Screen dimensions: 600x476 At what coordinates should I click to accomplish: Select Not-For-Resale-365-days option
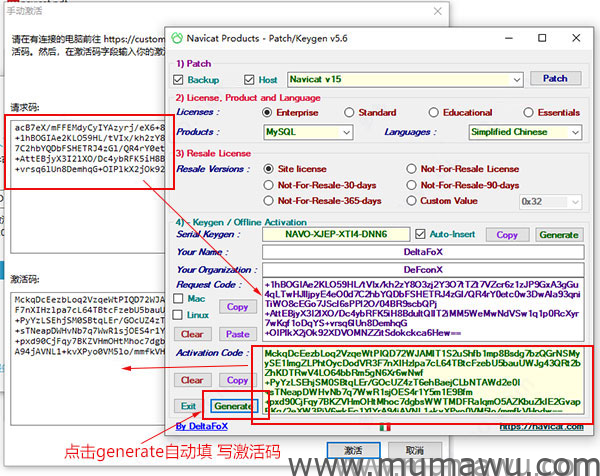pos(269,201)
